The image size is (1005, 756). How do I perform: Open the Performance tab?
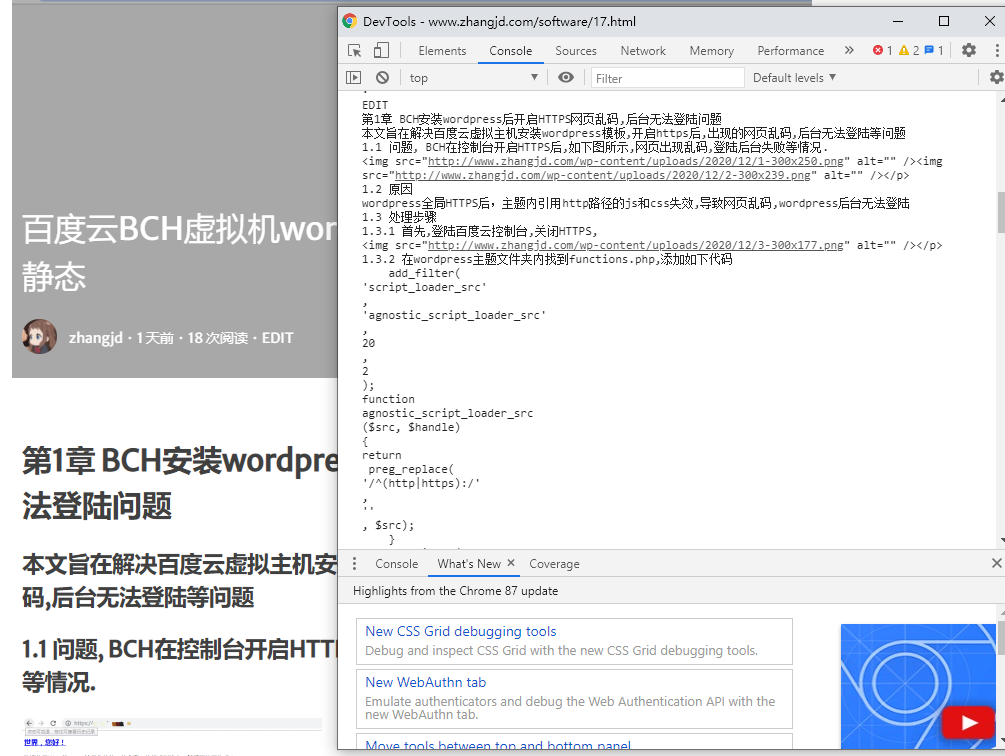(790, 51)
